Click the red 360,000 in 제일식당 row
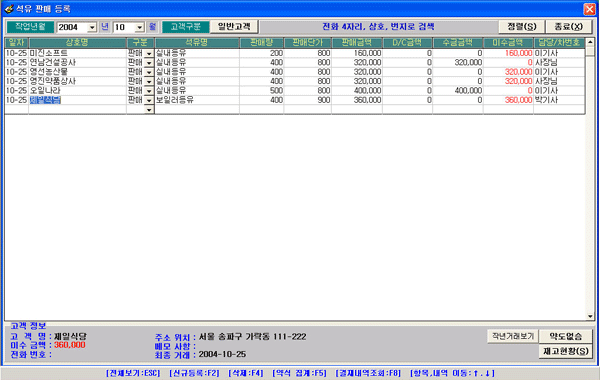 (x=508, y=100)
